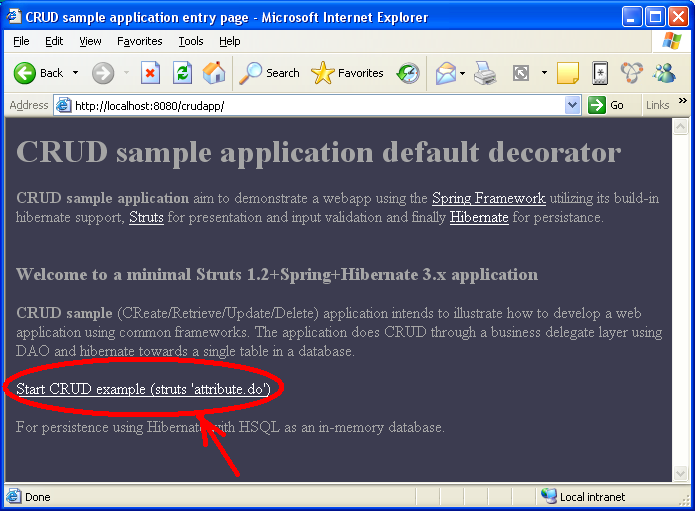Open the Struts link

point(146,217)
